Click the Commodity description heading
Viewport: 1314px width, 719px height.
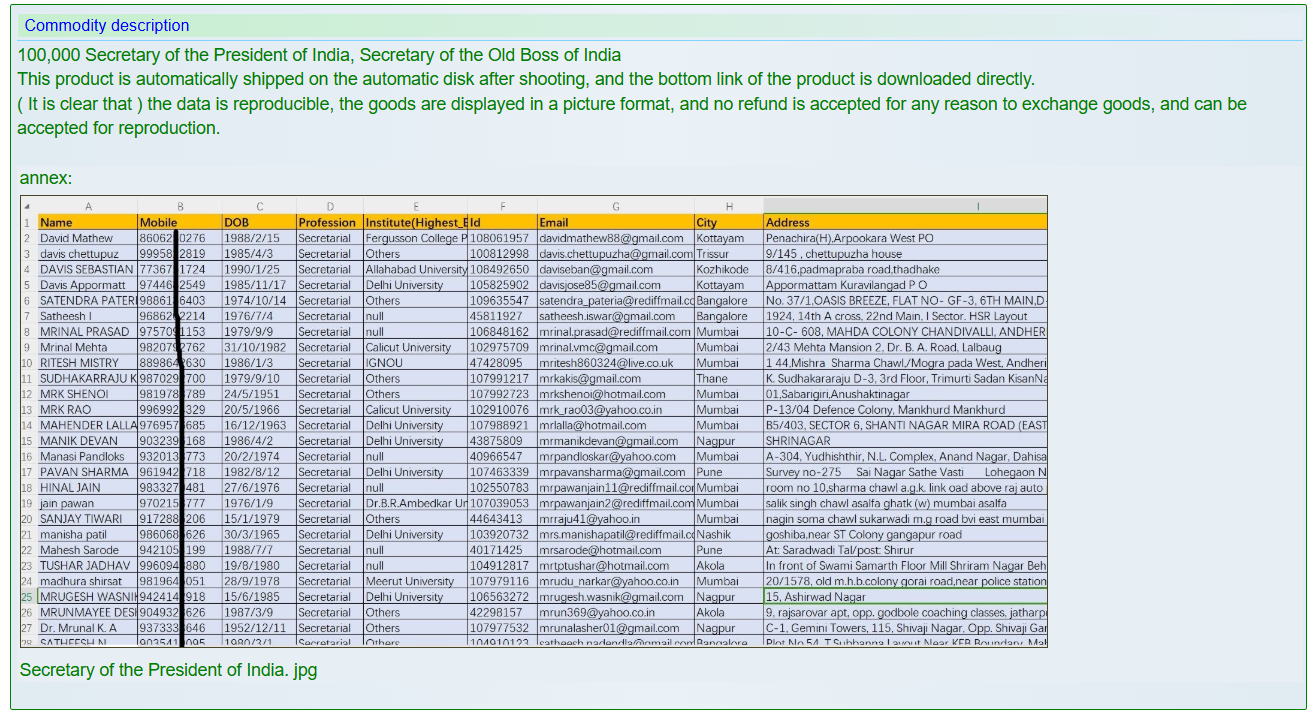coord(107,26)
